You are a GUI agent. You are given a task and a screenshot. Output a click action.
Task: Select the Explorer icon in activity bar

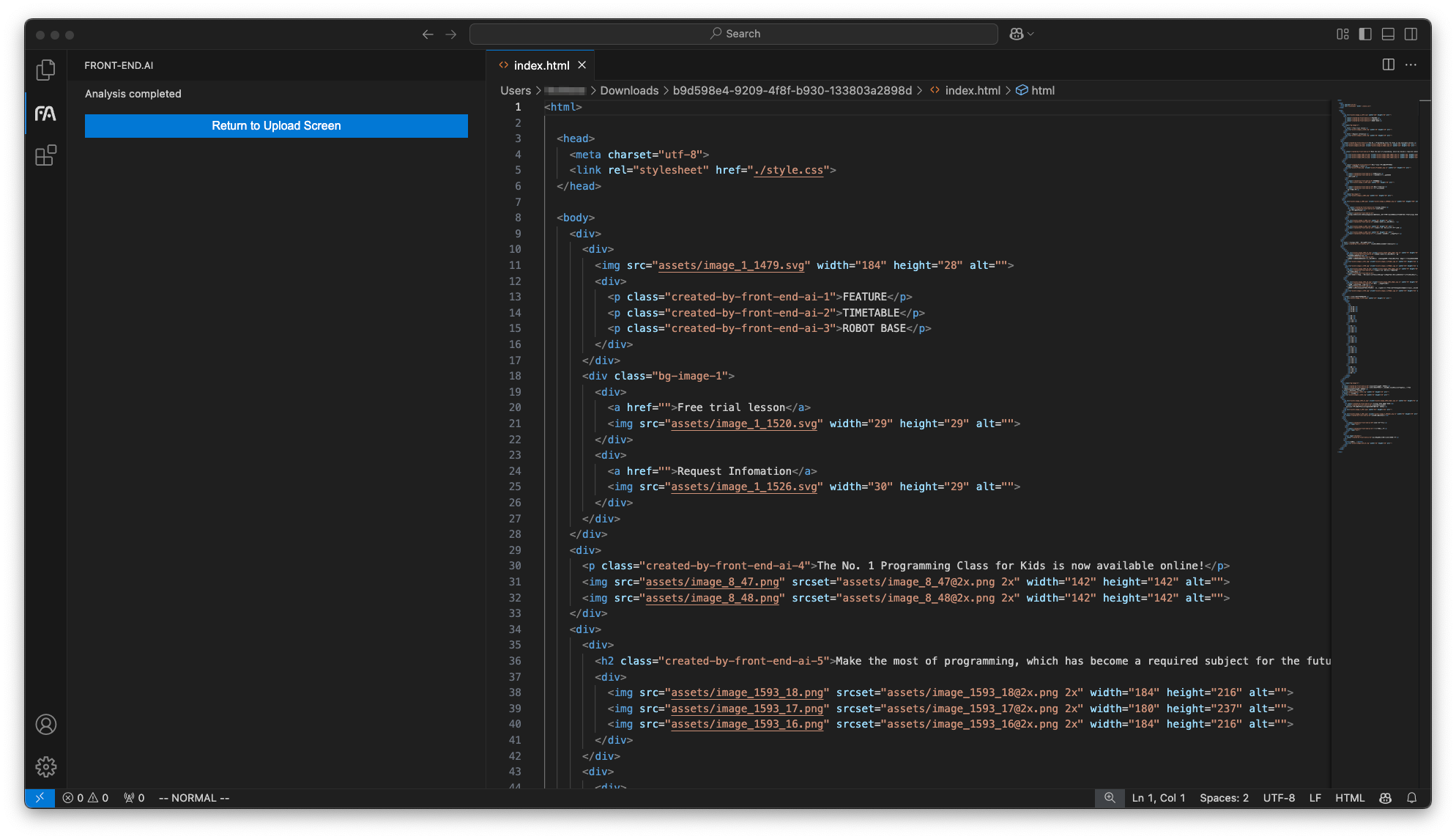[45, 70]
